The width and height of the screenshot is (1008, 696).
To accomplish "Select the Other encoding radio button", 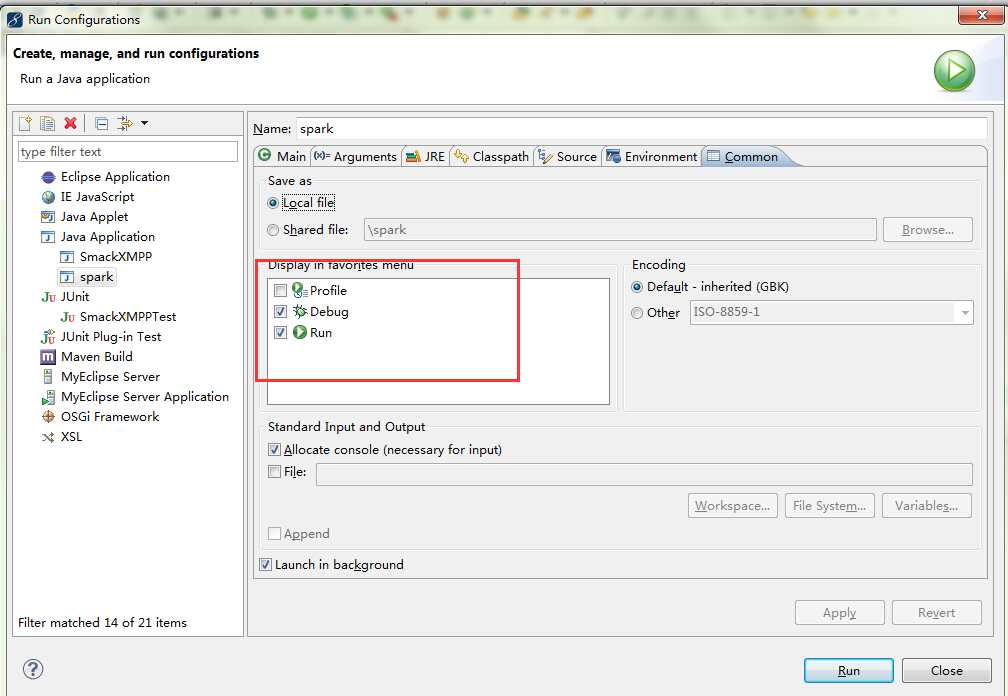I will click(x=637, y=313).
